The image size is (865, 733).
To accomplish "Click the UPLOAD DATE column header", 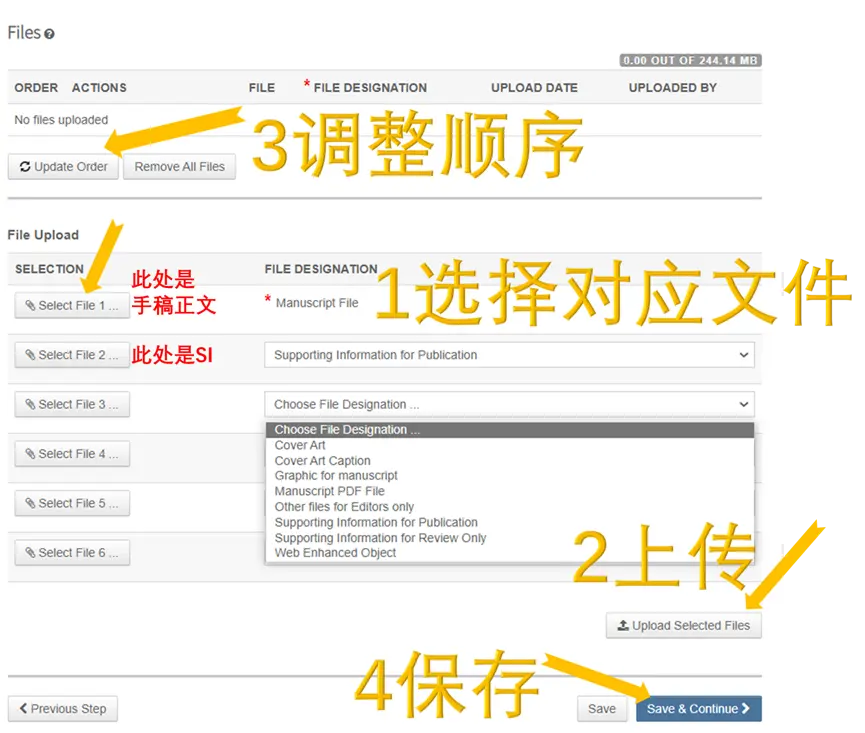I will pyautogui.click(x=535, y=88).
